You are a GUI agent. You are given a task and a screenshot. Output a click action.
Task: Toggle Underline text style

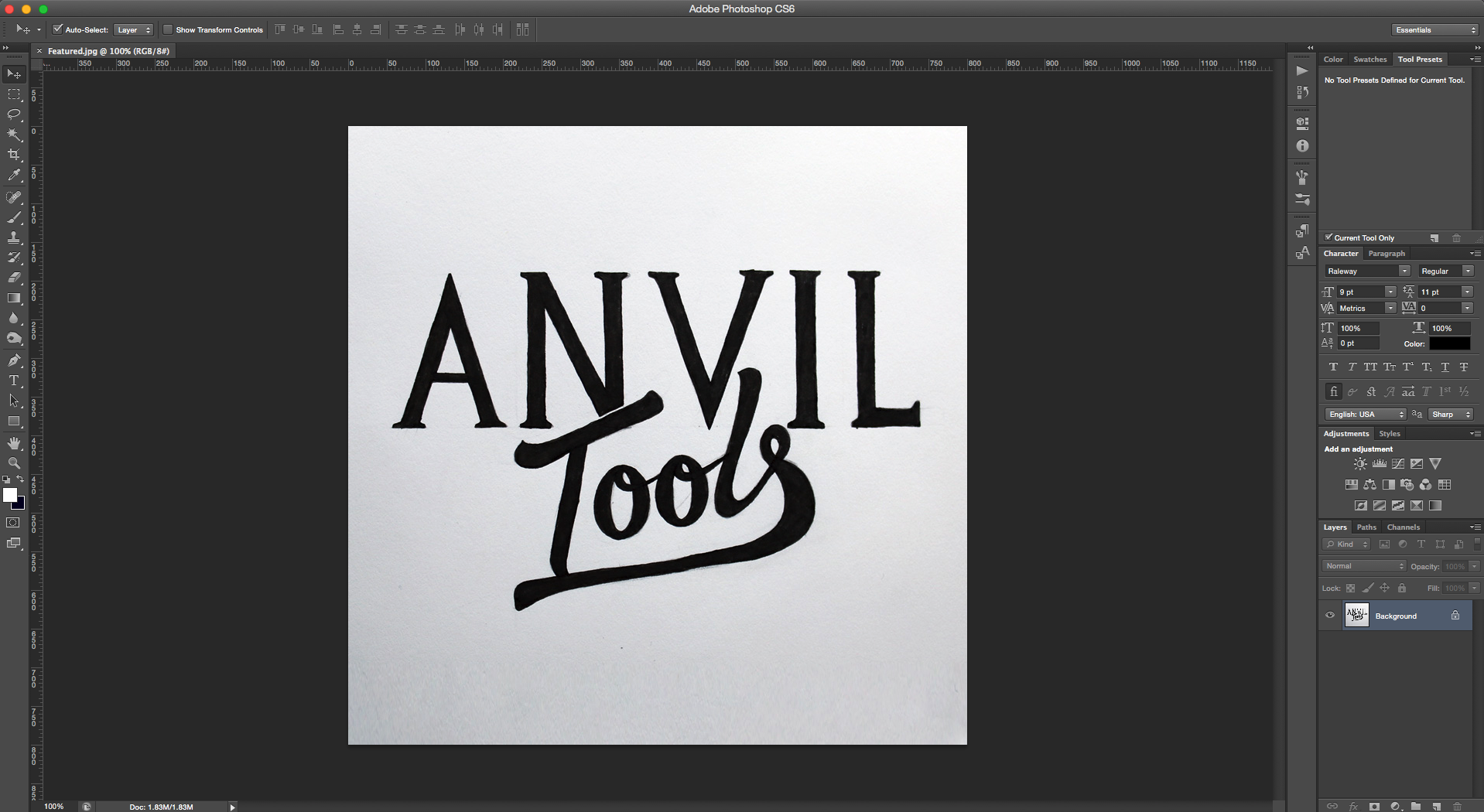click(x=1445, y=367)
